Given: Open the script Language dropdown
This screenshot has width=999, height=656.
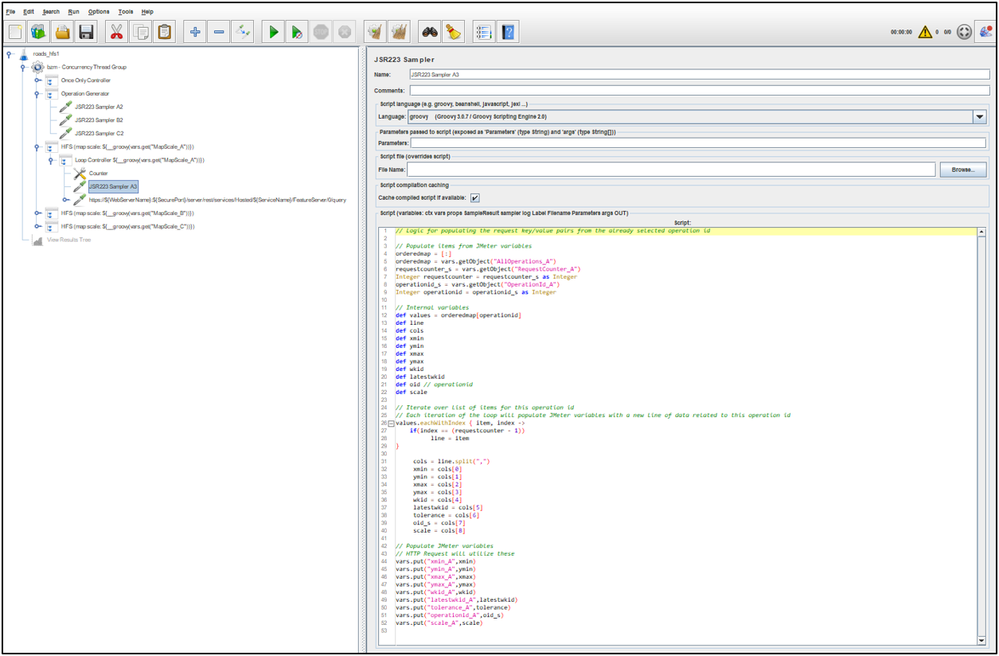Looking at the screenshot, I should pyautogui.click(x=979, y=117).
